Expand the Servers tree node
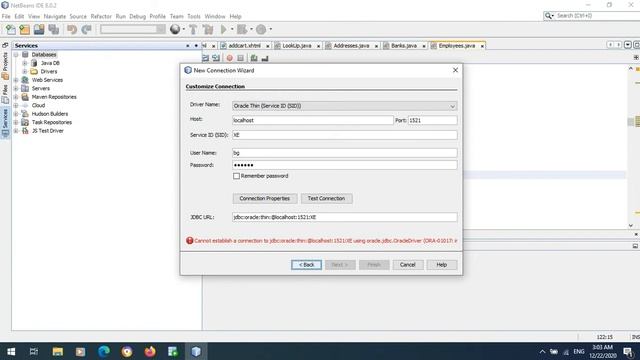Screen dimensions: 640x360 pyautogui.click(x=16, y=89)
